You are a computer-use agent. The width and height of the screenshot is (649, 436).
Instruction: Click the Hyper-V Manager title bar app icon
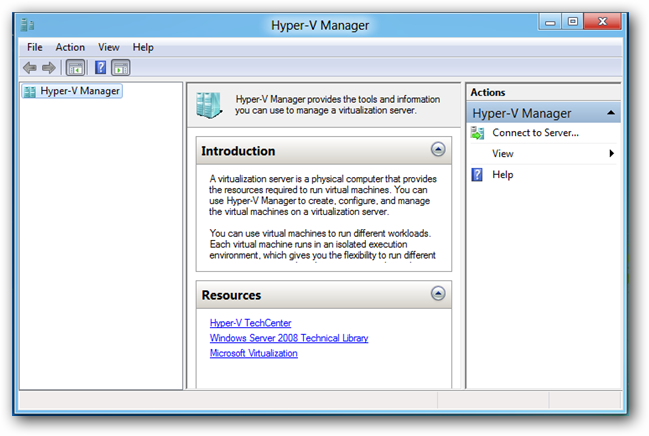27,25
